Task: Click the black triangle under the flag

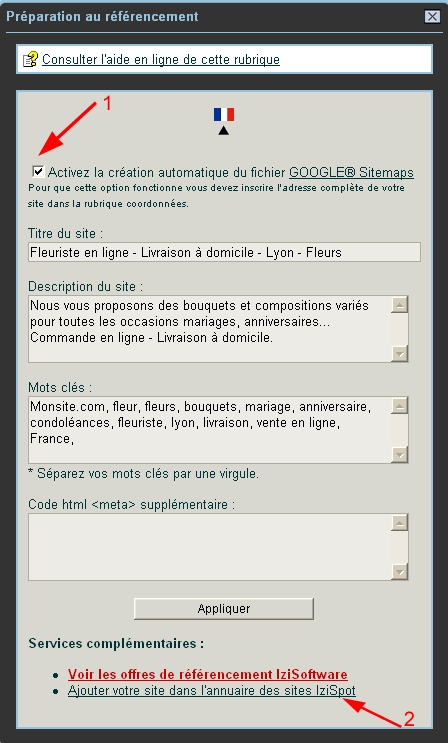Action: click(224, 130)
